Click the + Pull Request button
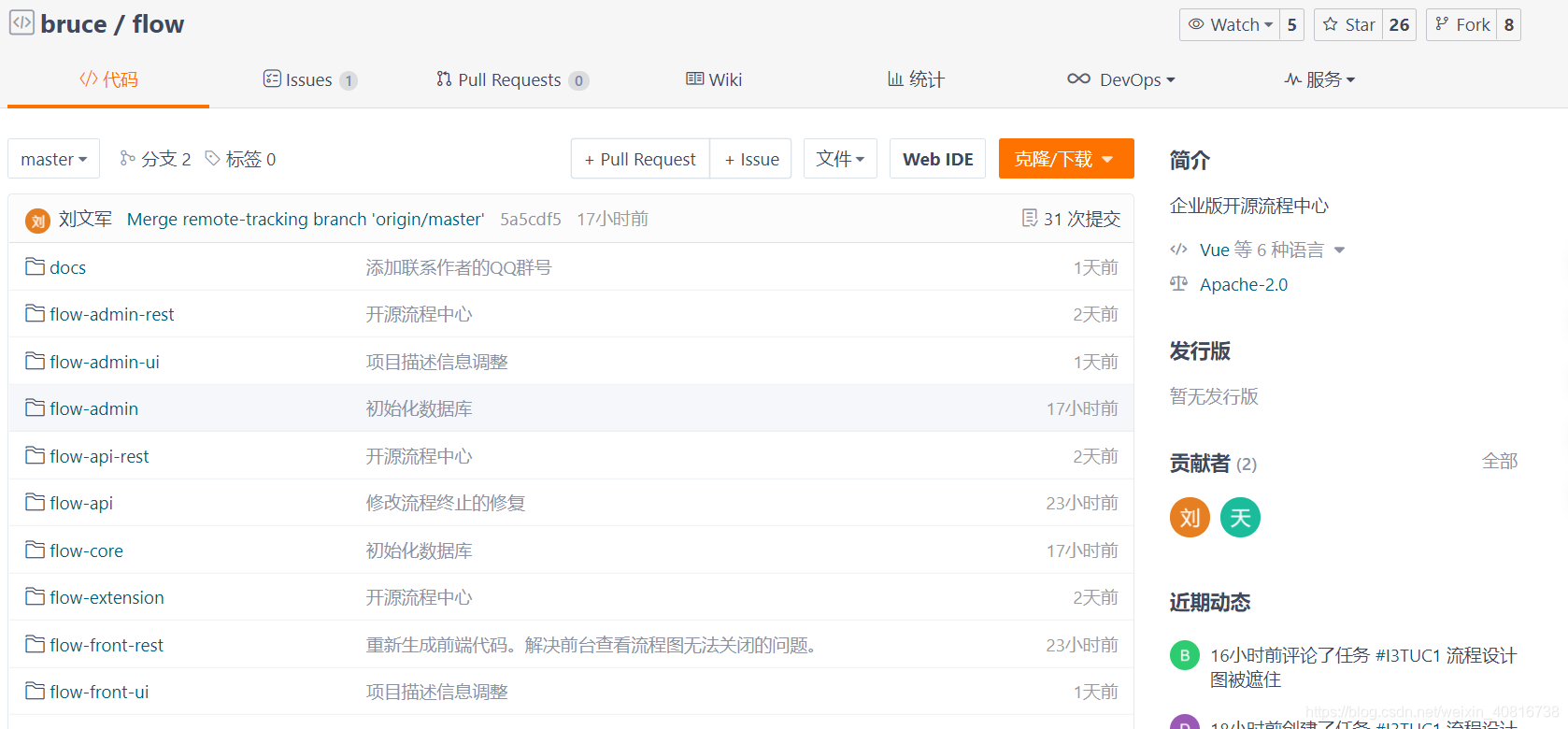The image size is (1568, 729). point(640,159)
